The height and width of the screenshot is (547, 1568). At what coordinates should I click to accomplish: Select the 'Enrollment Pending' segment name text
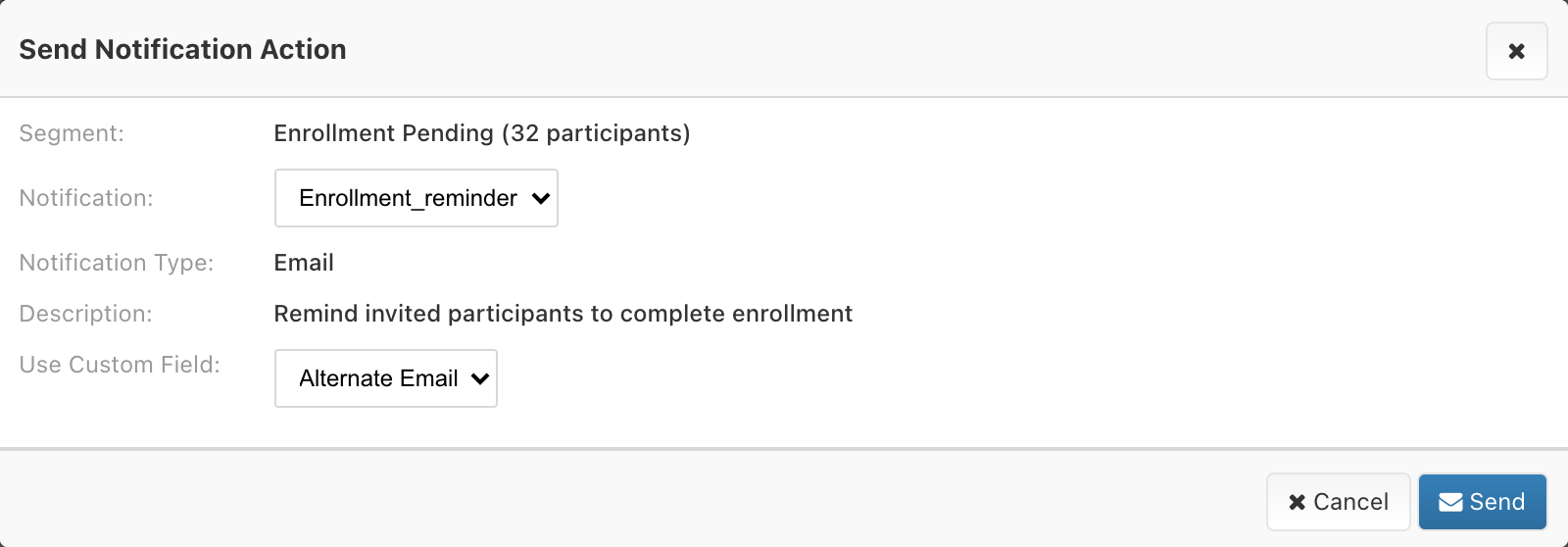pos(383,133)
